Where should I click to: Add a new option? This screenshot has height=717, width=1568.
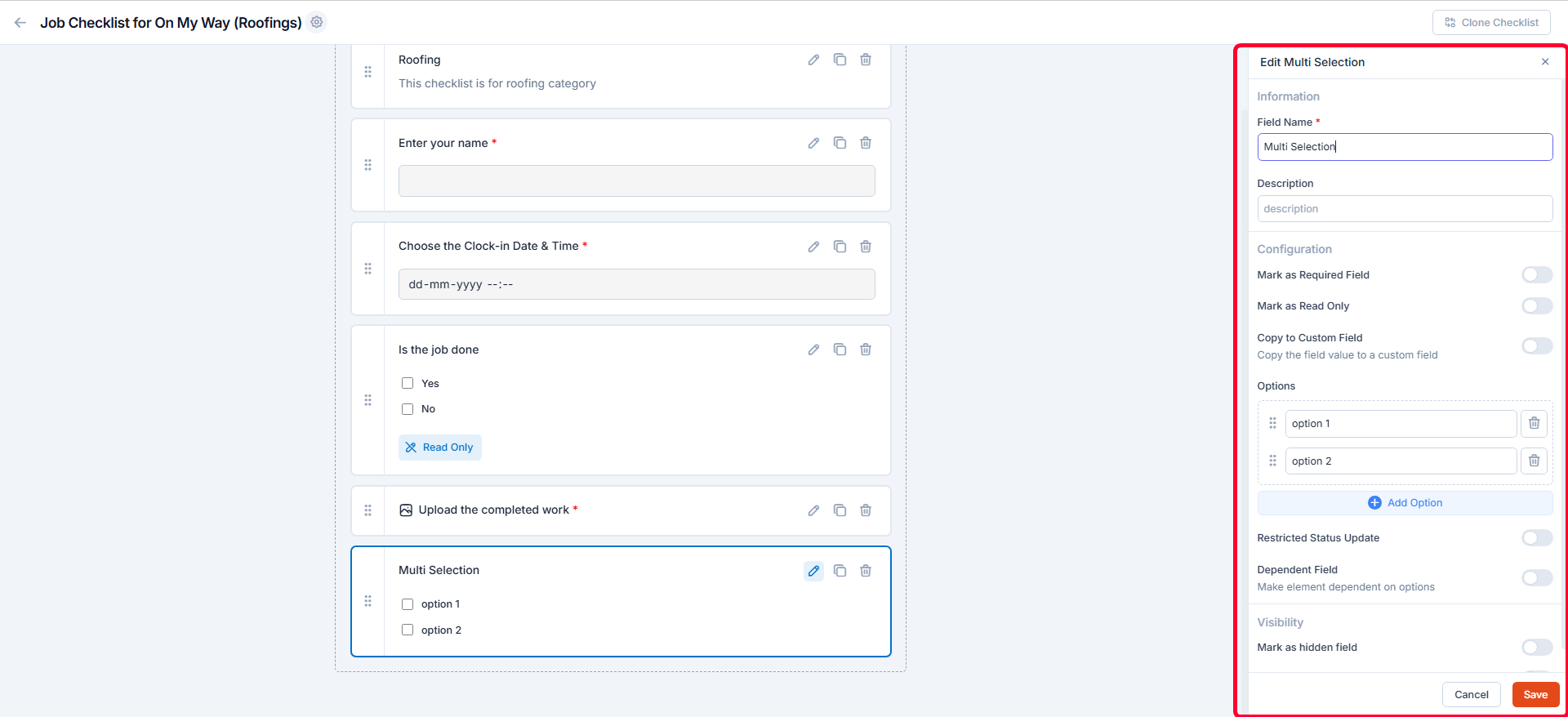coord(1405,503)
